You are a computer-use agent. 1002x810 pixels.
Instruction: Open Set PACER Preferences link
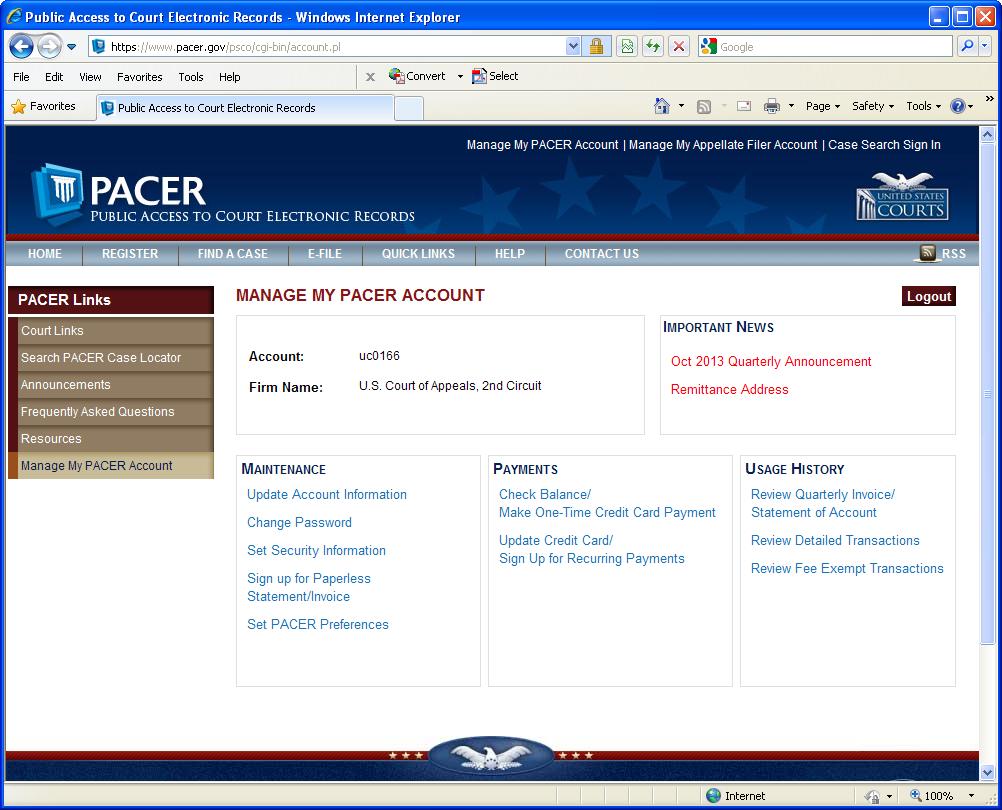(318, 625)
